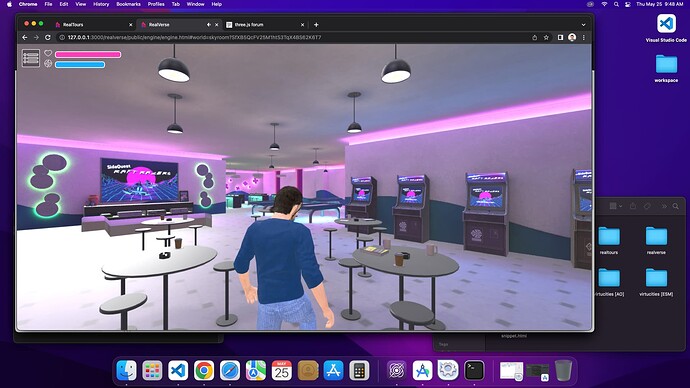Screen dimensions: 690x388
Task: Click Finder window share icon
Action: point(633,206)
